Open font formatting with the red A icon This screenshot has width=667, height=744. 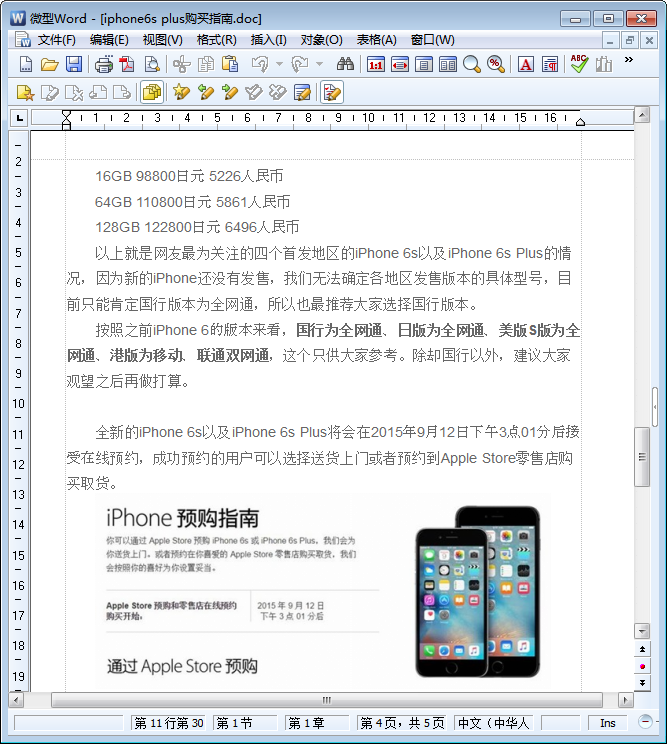pyautogui.click(x=526, y=64)
